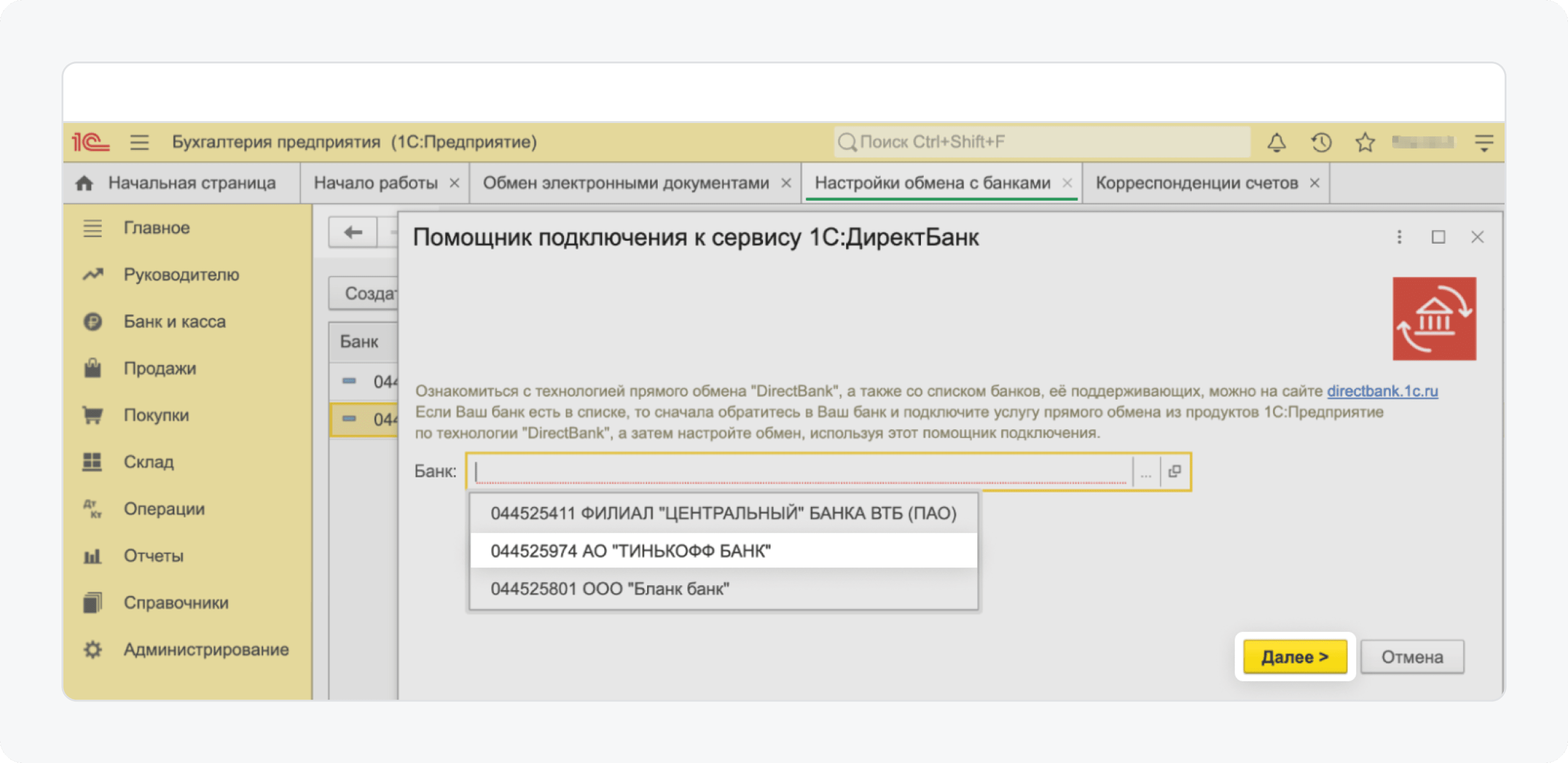Image resolution: width=1568 pixels, height=763 pixels.
Task: Open the Справочники section
Action: point(176,603)
